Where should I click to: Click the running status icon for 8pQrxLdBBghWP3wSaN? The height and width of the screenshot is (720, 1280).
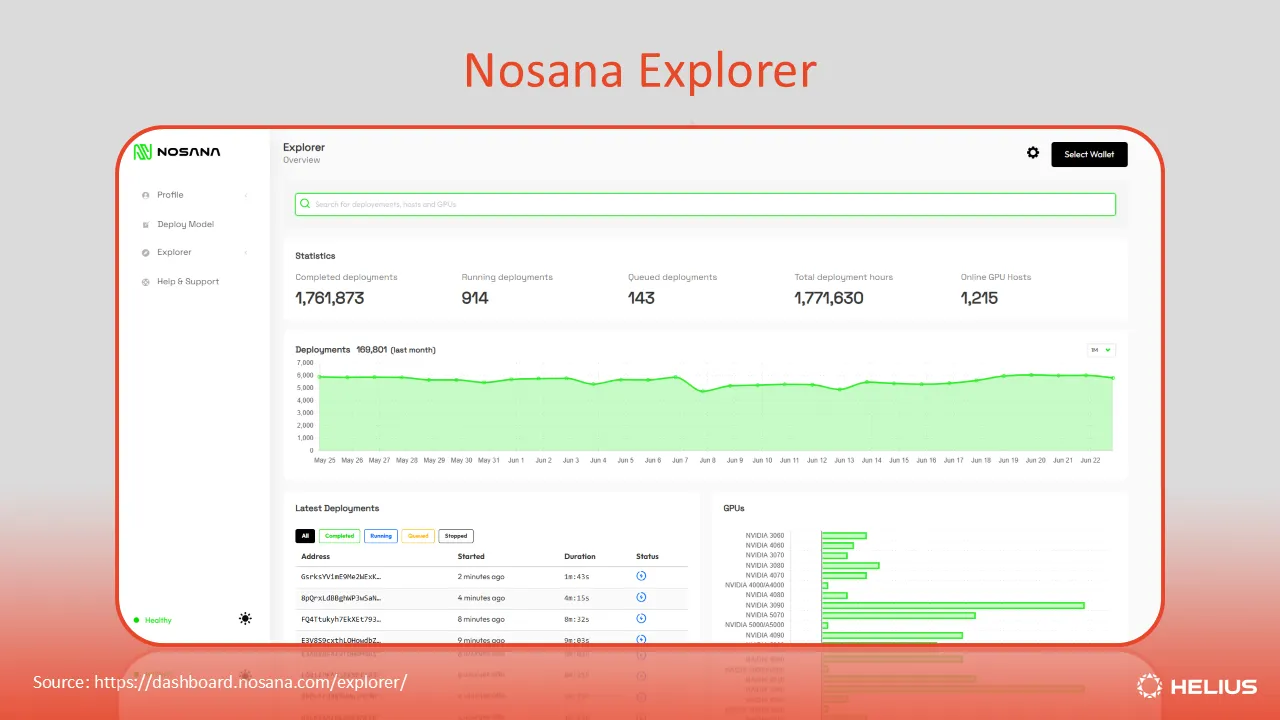tap(641, 597)
